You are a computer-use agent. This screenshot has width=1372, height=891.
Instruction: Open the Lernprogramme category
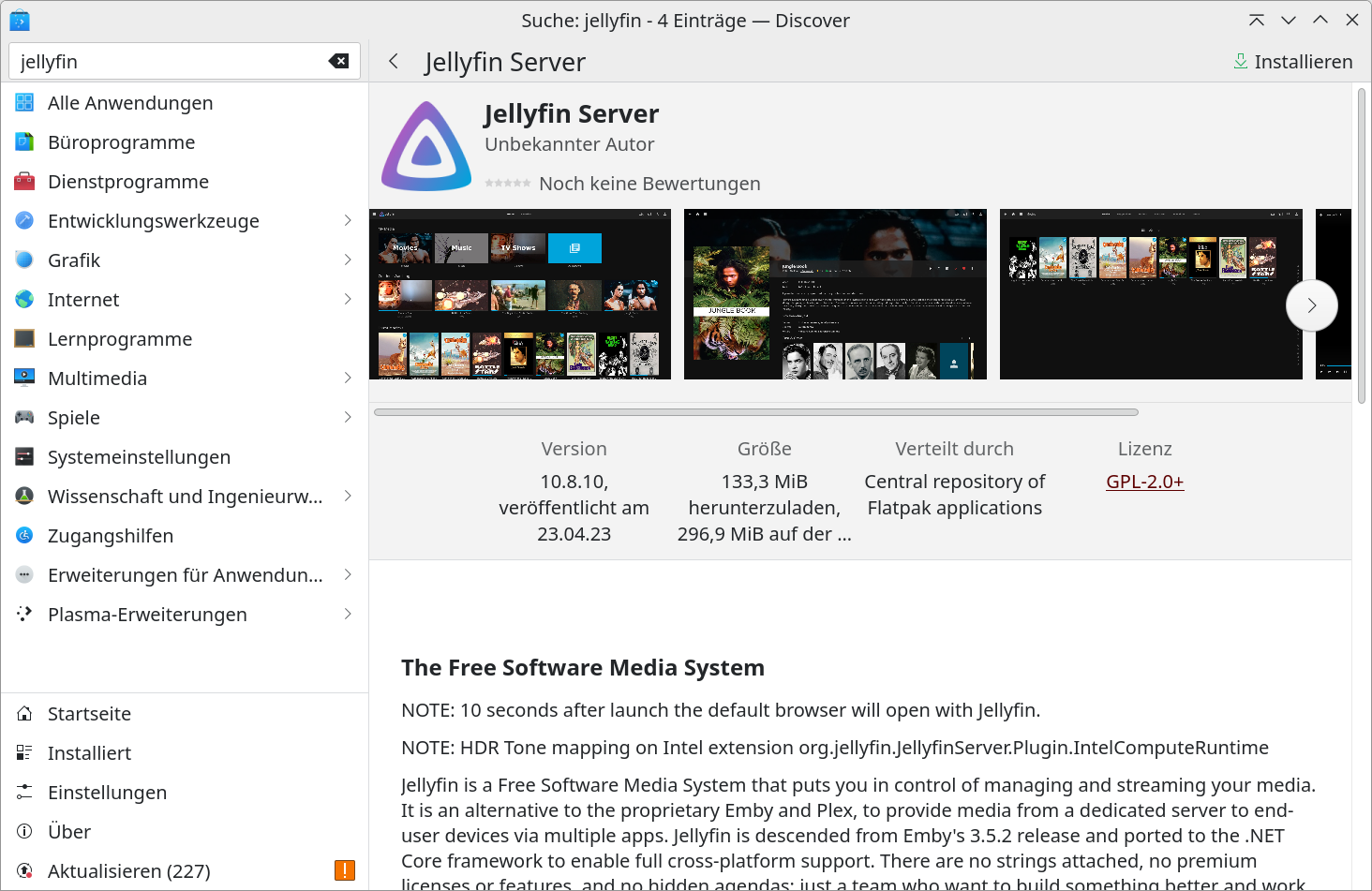tap(120, 338)
